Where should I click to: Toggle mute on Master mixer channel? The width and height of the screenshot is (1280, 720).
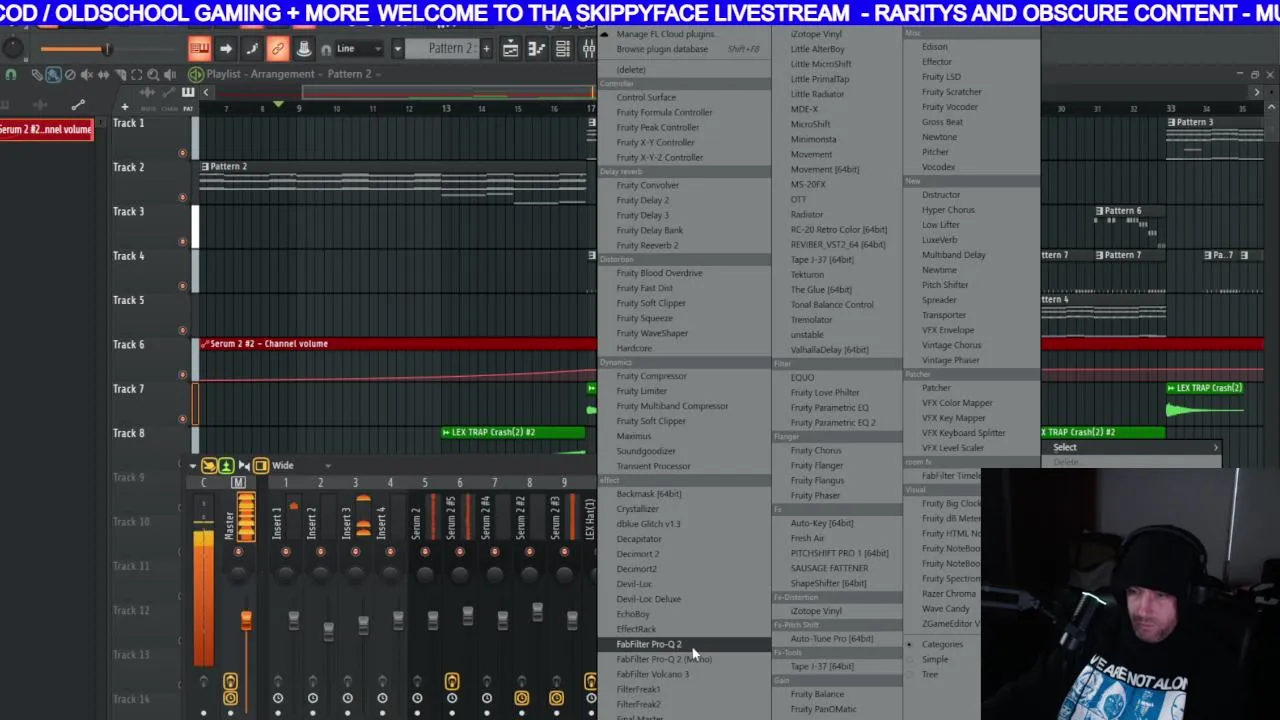point(238,552)
